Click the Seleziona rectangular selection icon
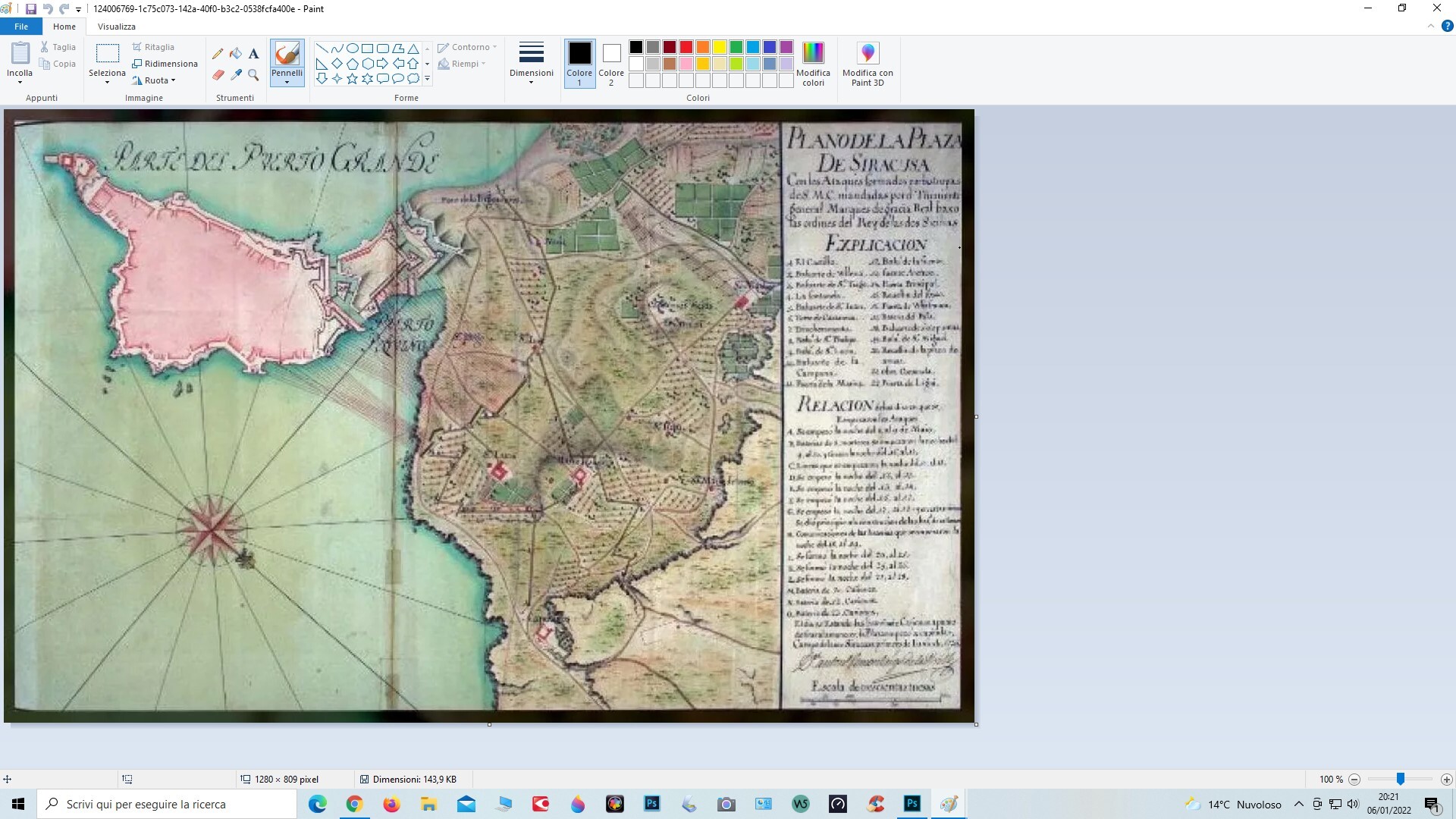This screenshot has height=819, width=1456. (107, 53)
